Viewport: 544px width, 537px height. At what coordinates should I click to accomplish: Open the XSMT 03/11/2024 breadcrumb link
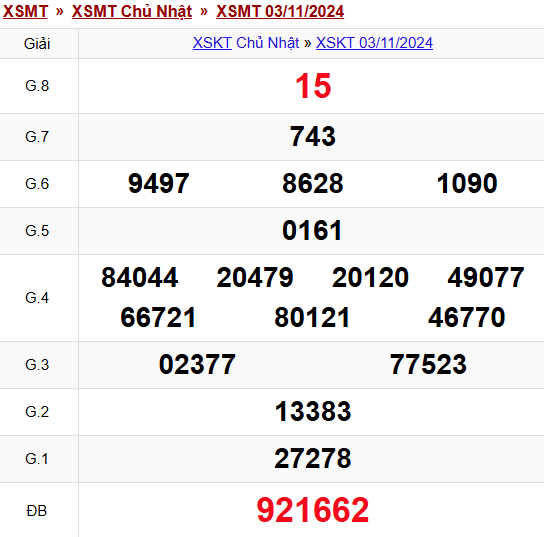click(x=280, y=11)
